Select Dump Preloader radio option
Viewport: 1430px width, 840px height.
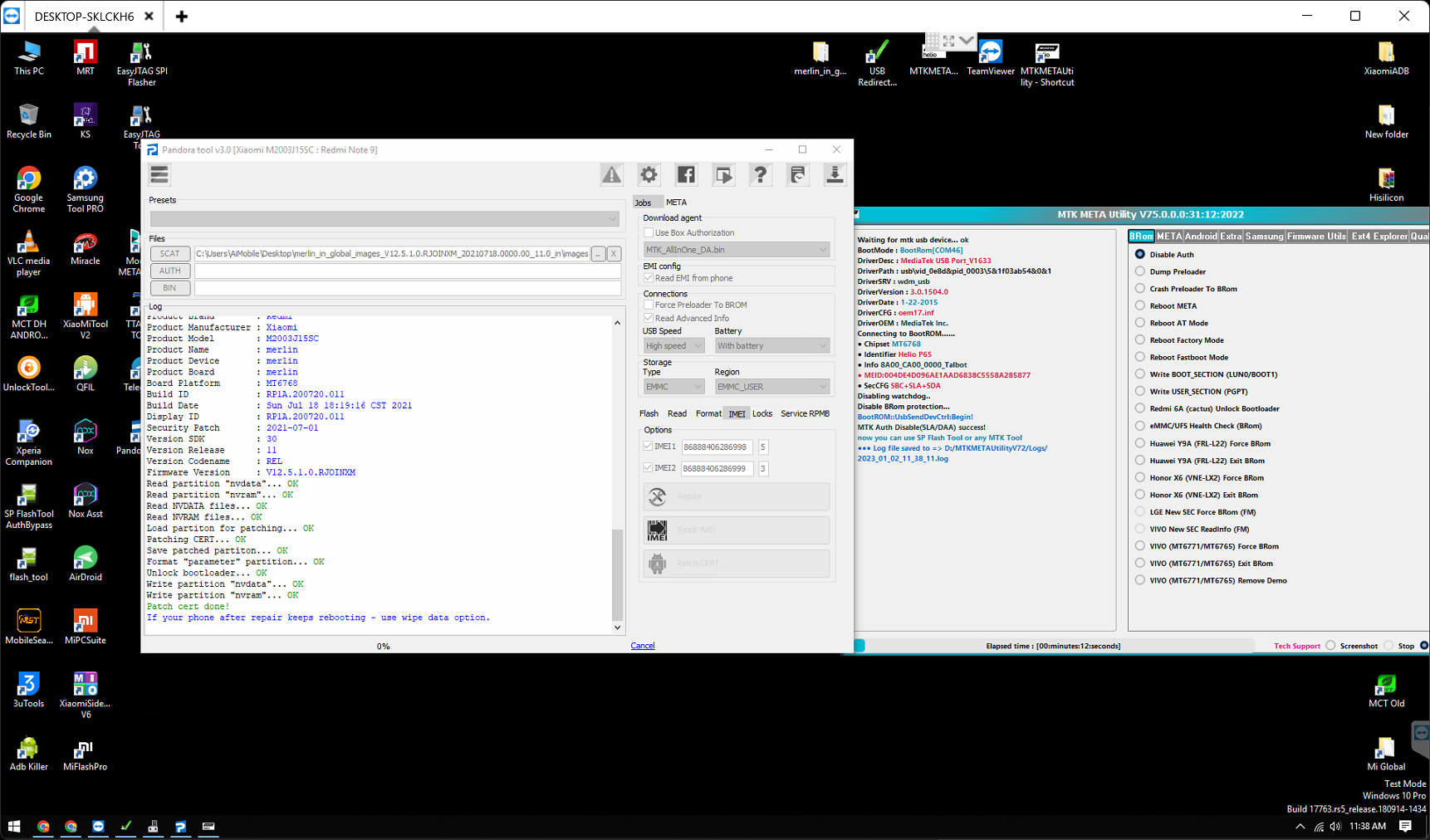[x=1140, y=271]
